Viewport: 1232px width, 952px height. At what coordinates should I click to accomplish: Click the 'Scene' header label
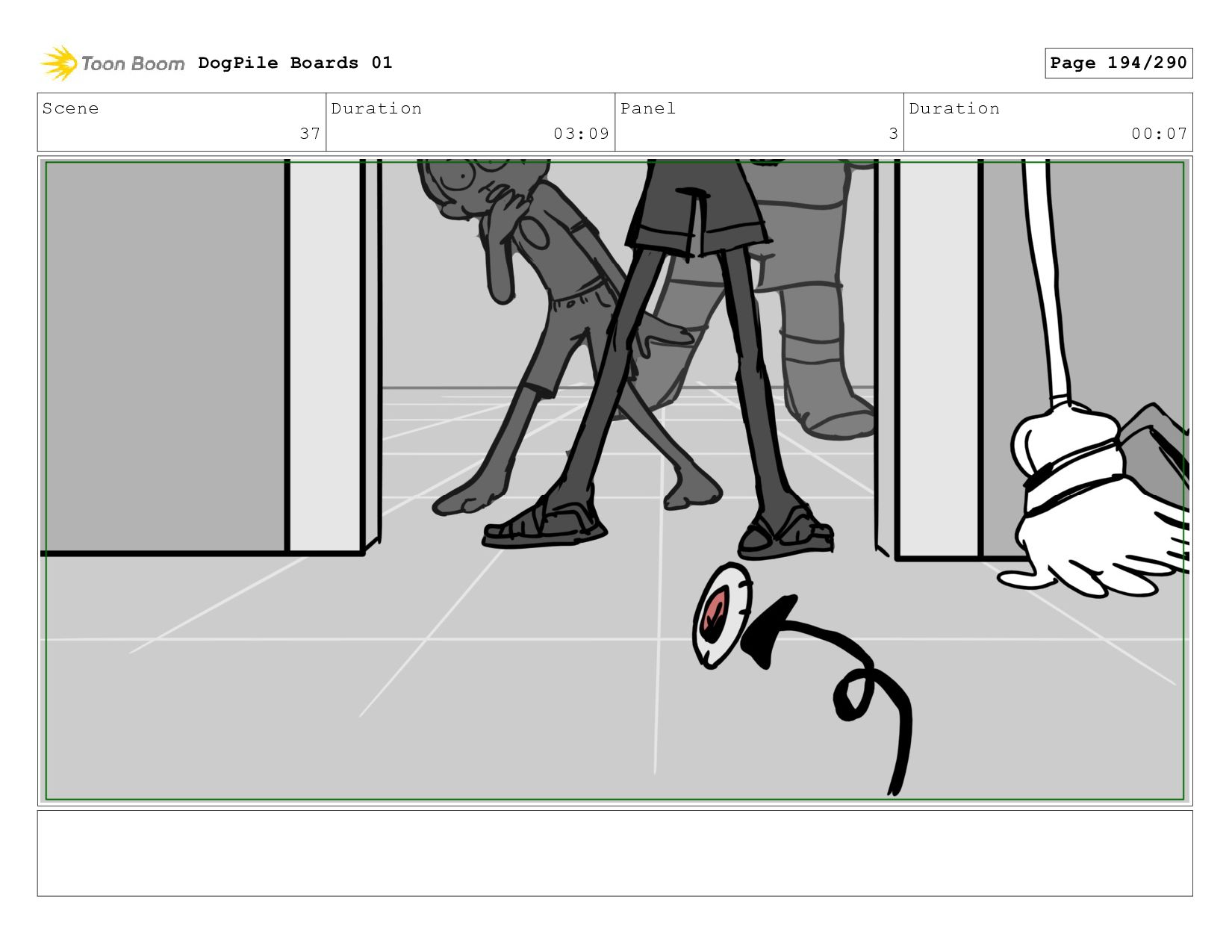click(x=70, y=108)
